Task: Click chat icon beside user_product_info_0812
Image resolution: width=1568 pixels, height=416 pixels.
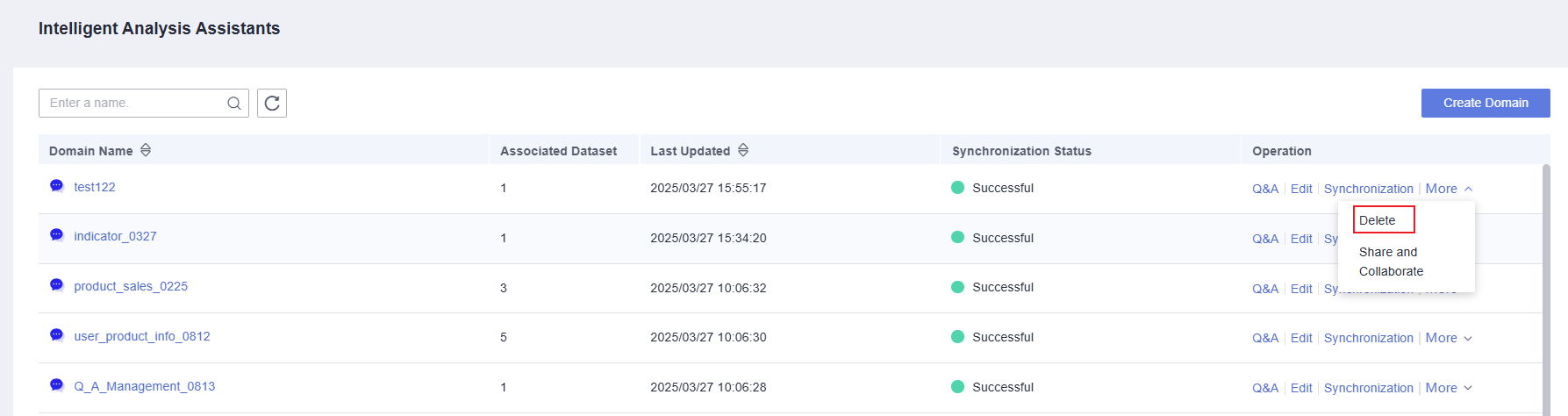Action: (x=57, y=334)
